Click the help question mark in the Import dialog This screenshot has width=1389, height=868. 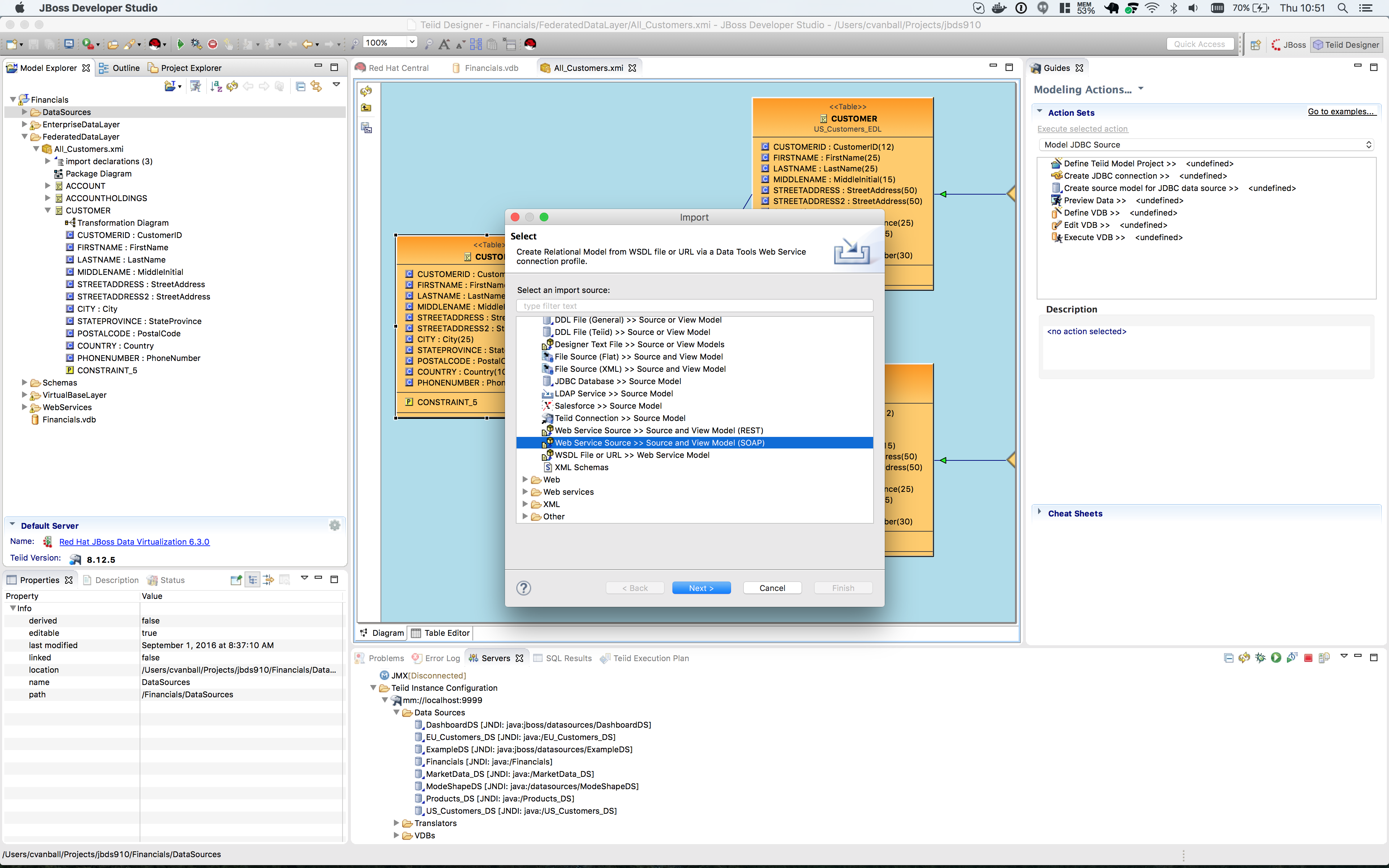point(523,588)
